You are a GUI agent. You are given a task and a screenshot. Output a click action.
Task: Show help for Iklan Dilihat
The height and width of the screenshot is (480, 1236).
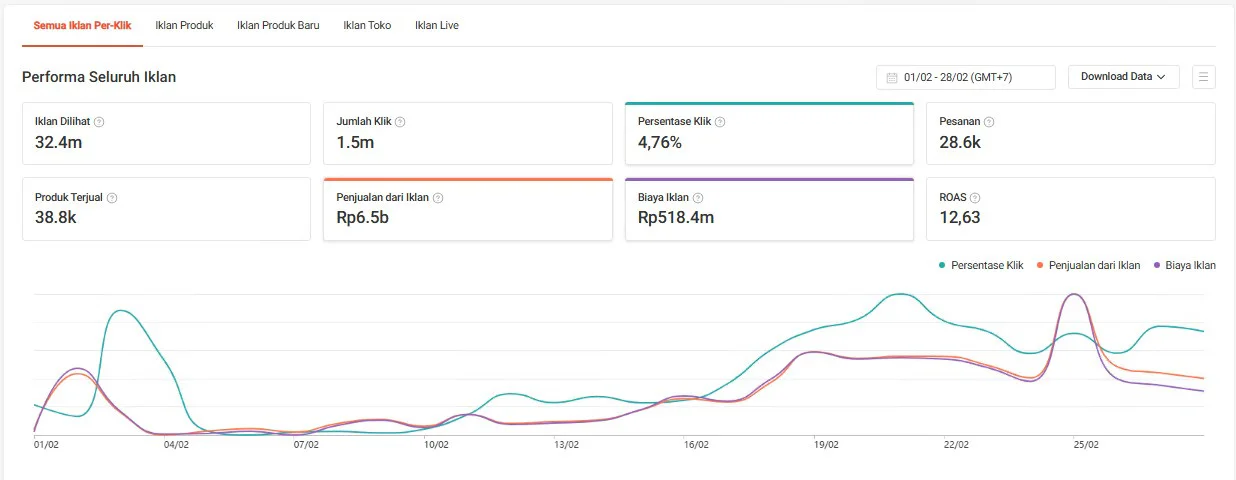coord(99,122)
